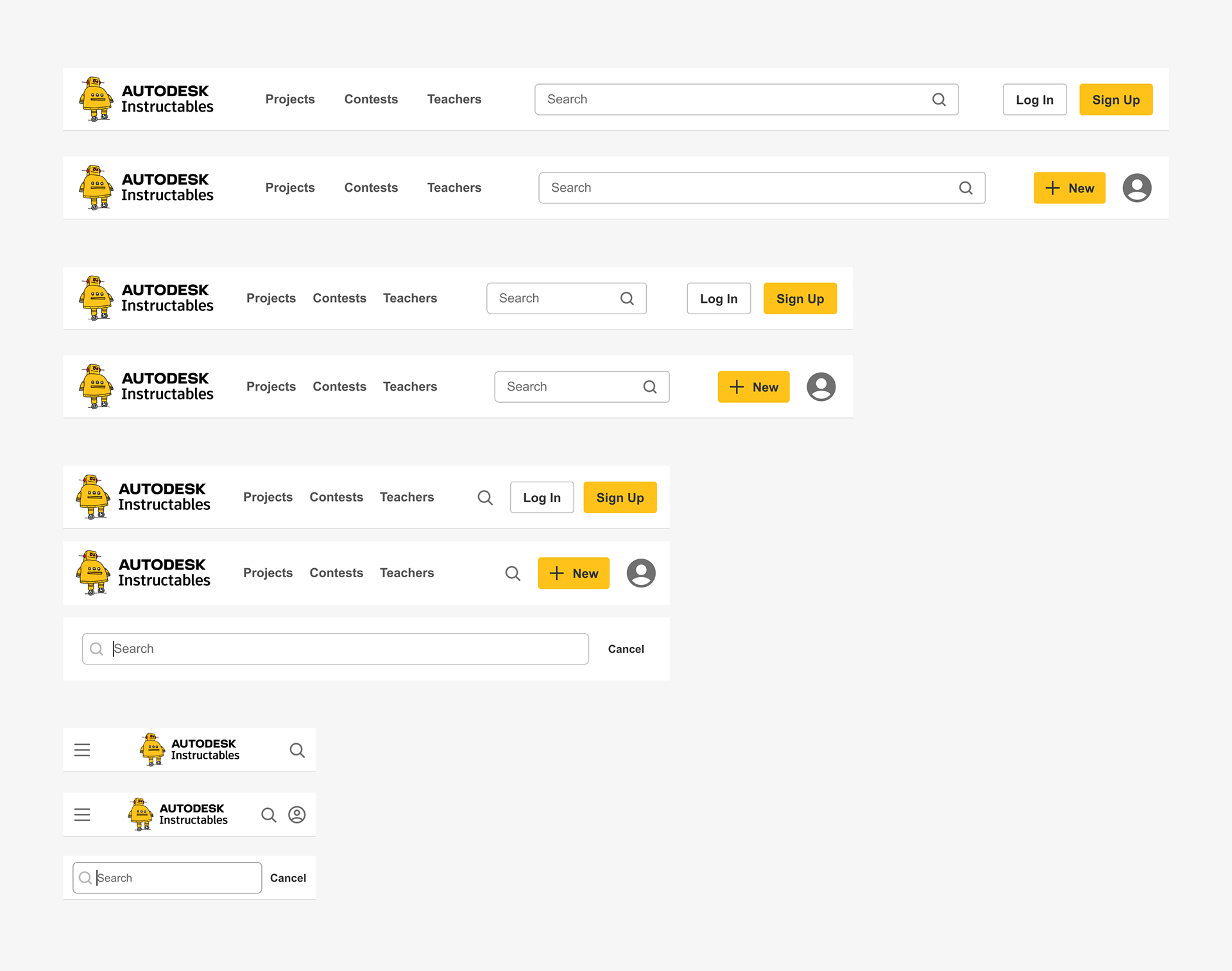
Task: Click the New button in the fourth header
Action: pyautogui.click(x=753, y=387)
